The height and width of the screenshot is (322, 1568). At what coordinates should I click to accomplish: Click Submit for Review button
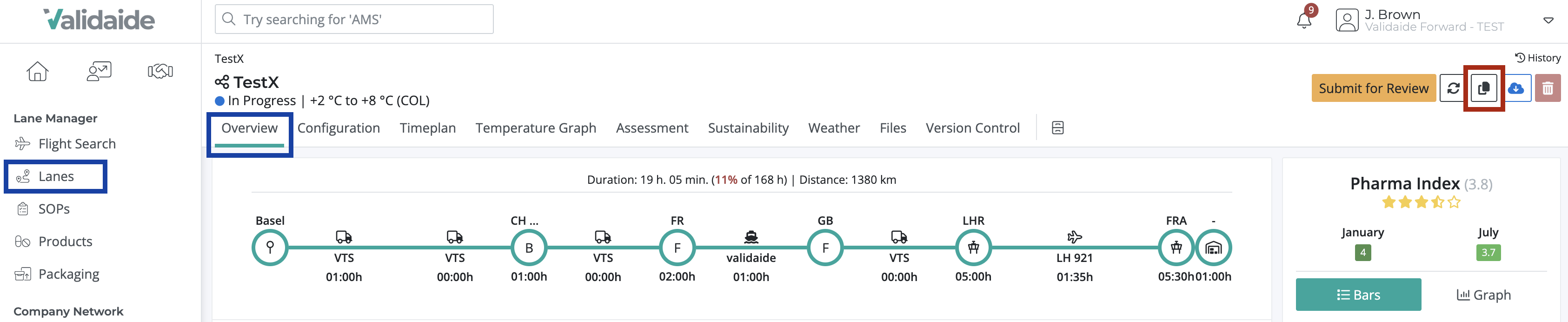pyautogui.click(x=1373, y=88)
